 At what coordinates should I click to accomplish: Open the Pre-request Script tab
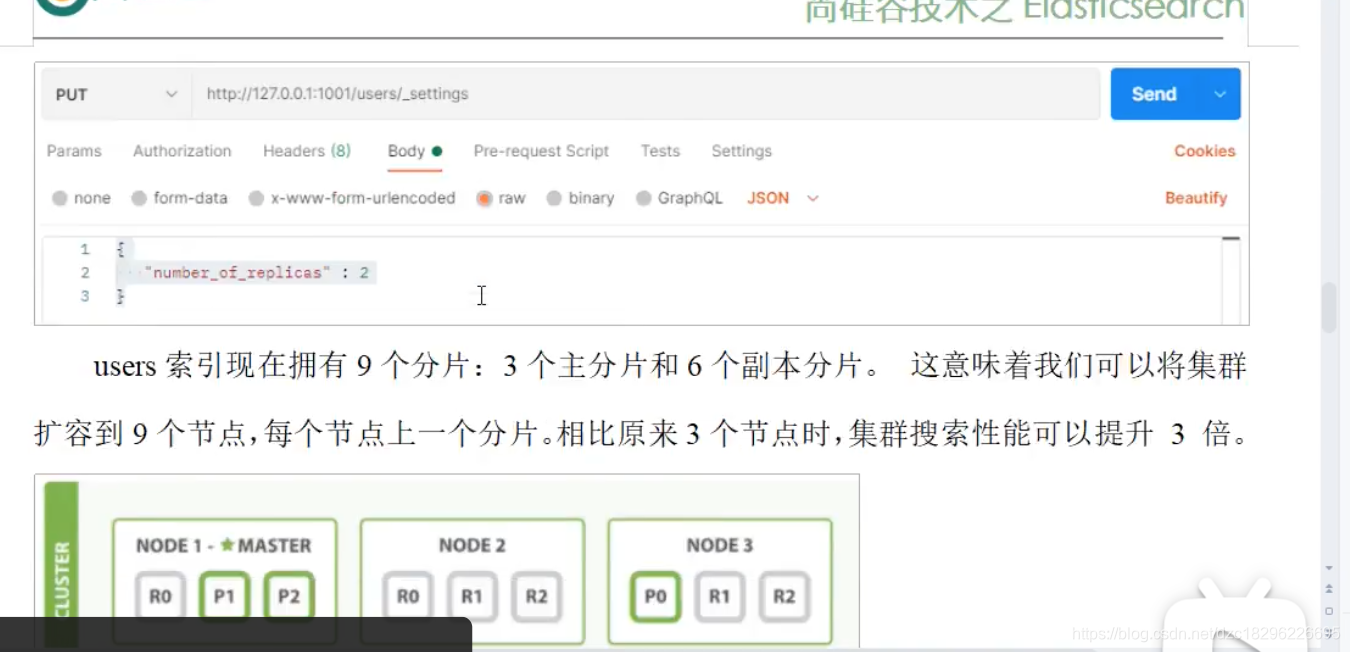pos(541,151)
